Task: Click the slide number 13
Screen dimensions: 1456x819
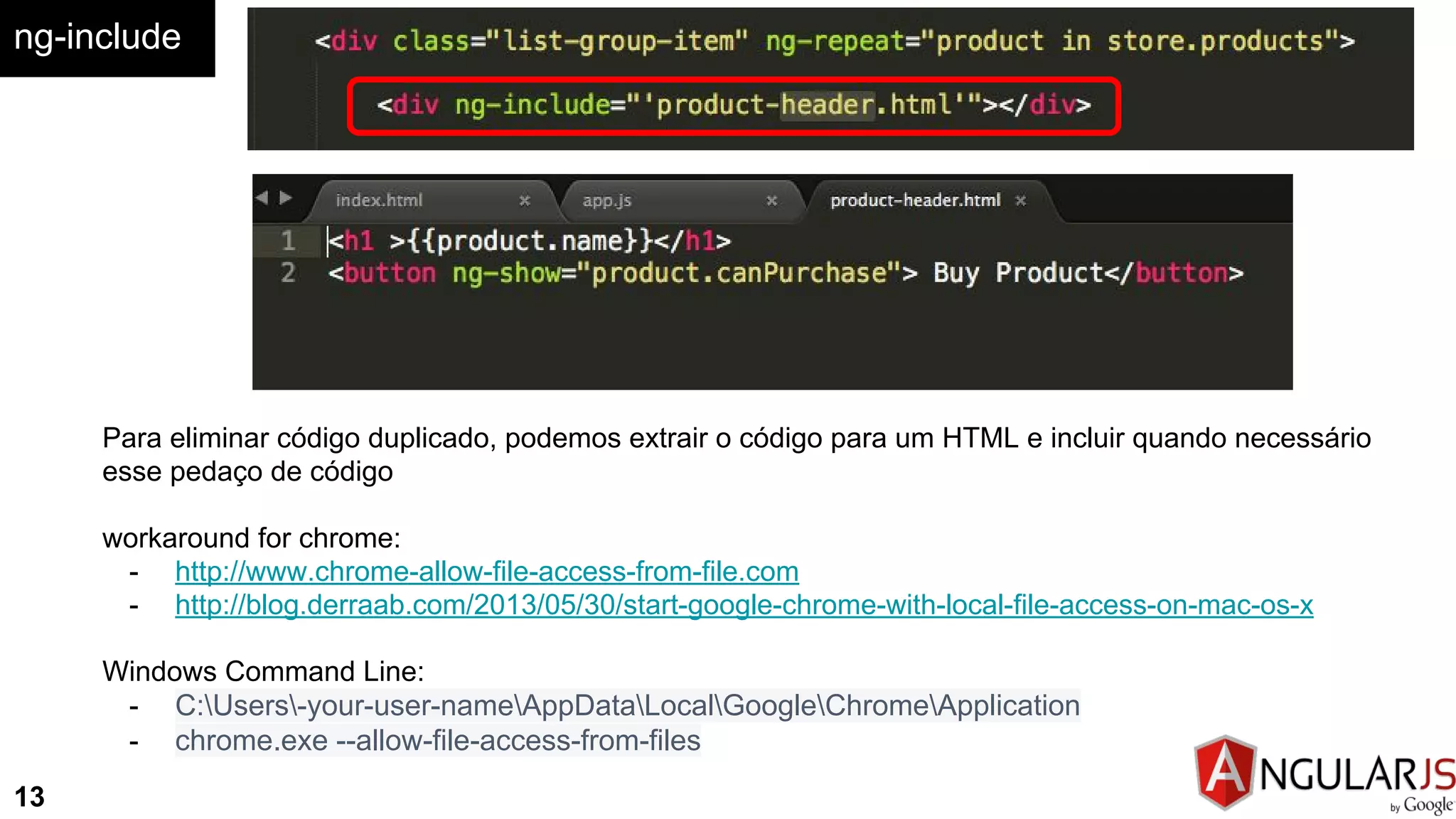Action: pyautogui.click(x=29, y=797)
